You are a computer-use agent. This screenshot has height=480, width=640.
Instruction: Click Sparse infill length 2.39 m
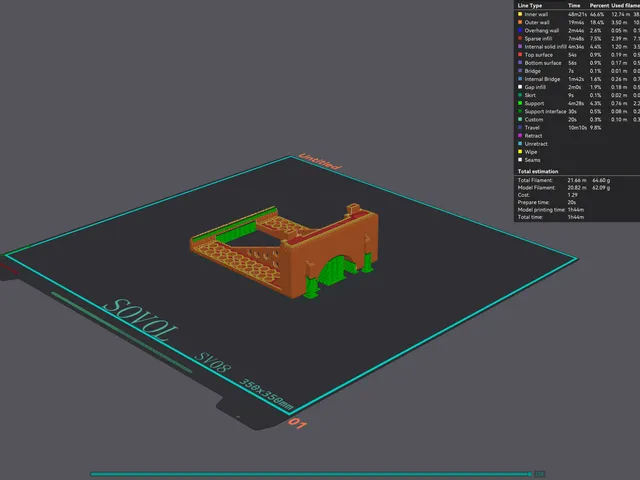[x=619, y=38]
